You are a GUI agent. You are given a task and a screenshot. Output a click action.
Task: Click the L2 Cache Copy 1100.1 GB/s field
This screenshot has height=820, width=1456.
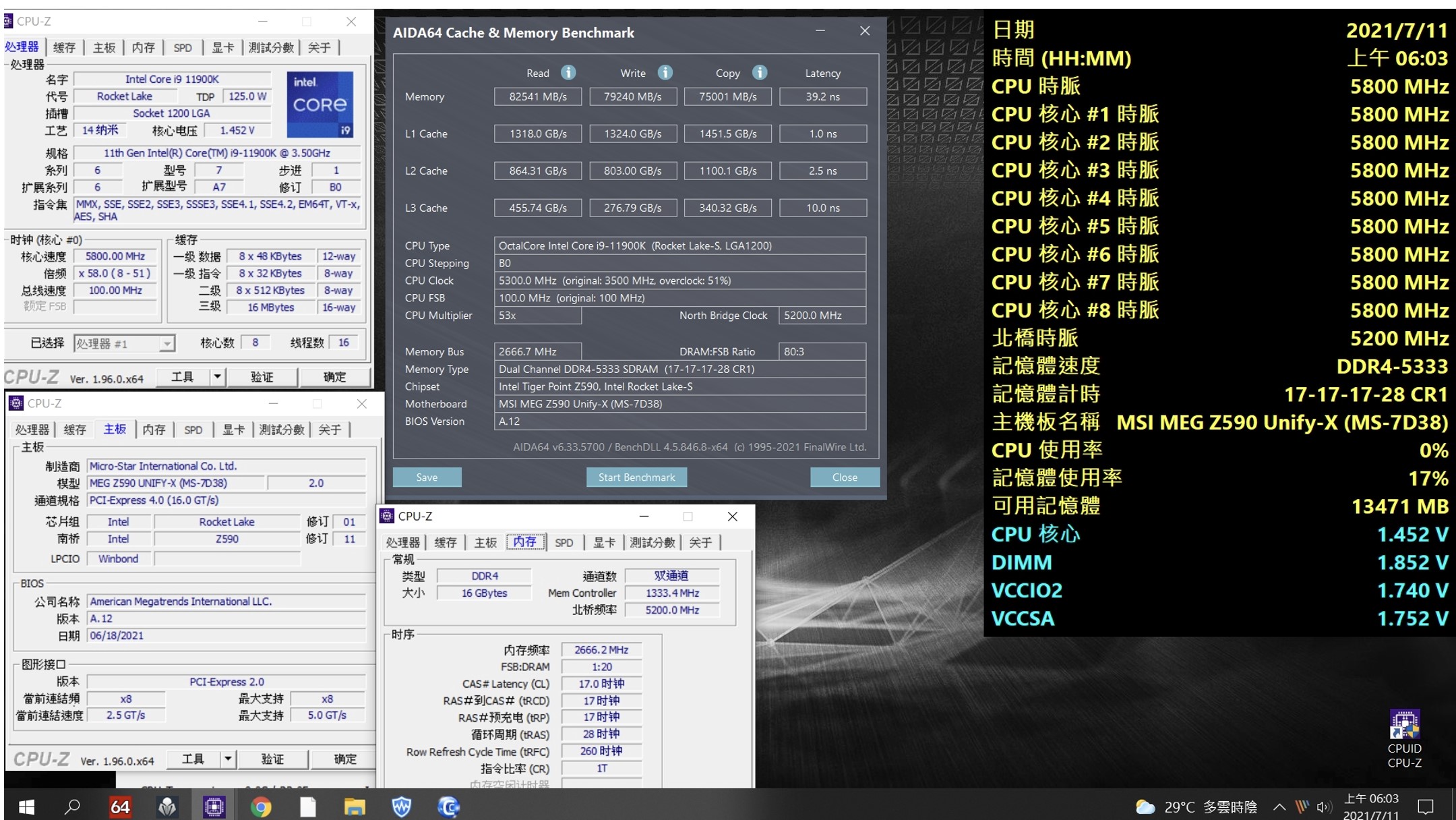(x=728, y=171)
